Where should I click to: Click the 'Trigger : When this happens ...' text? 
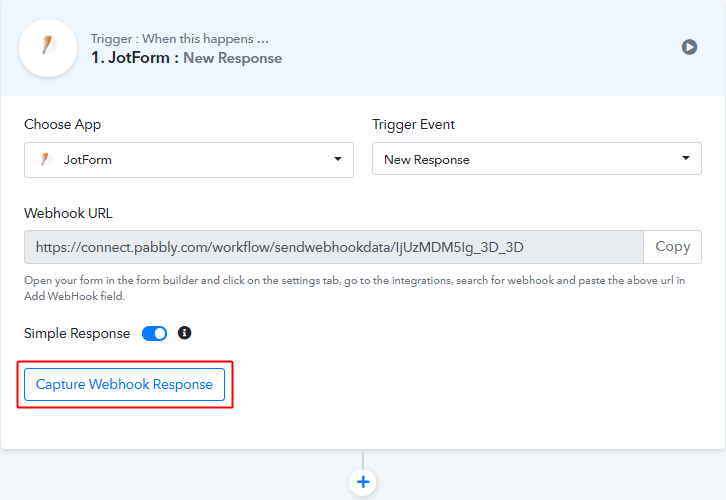[x=180, y=39]
